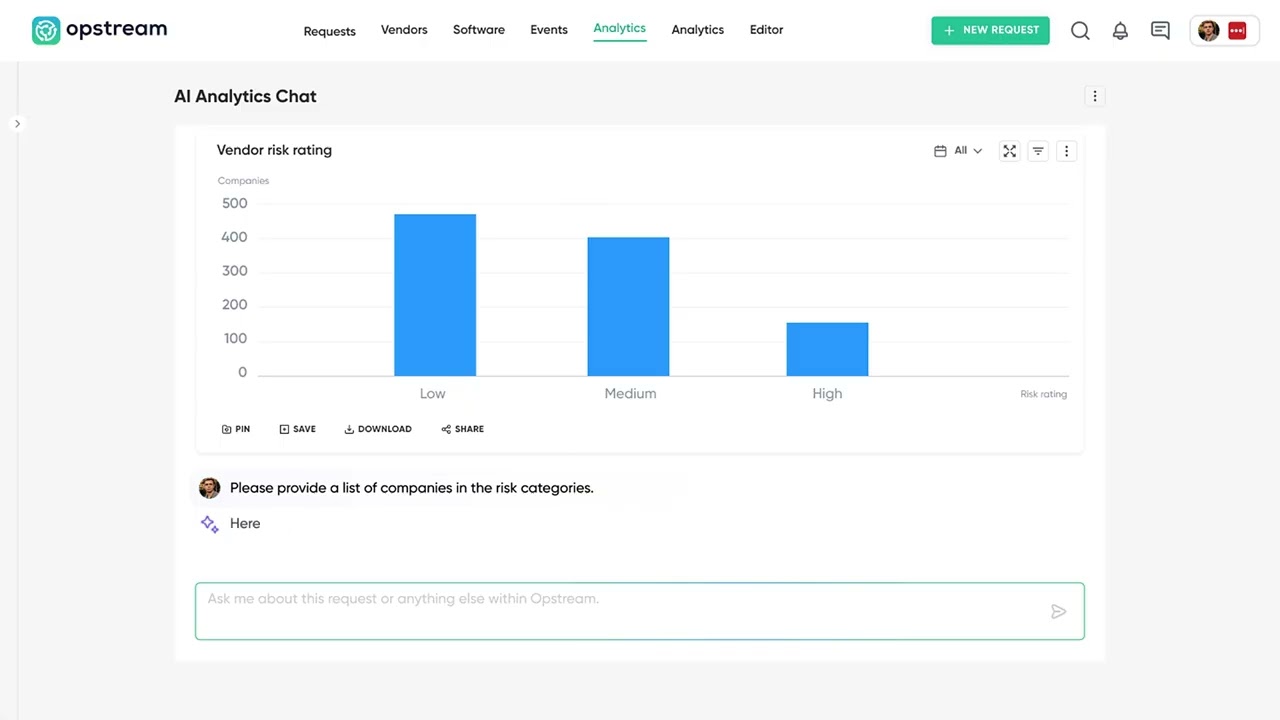1280x720 pixels.
Task: Click the Medium axis label
Action: [x=630, y=394]
